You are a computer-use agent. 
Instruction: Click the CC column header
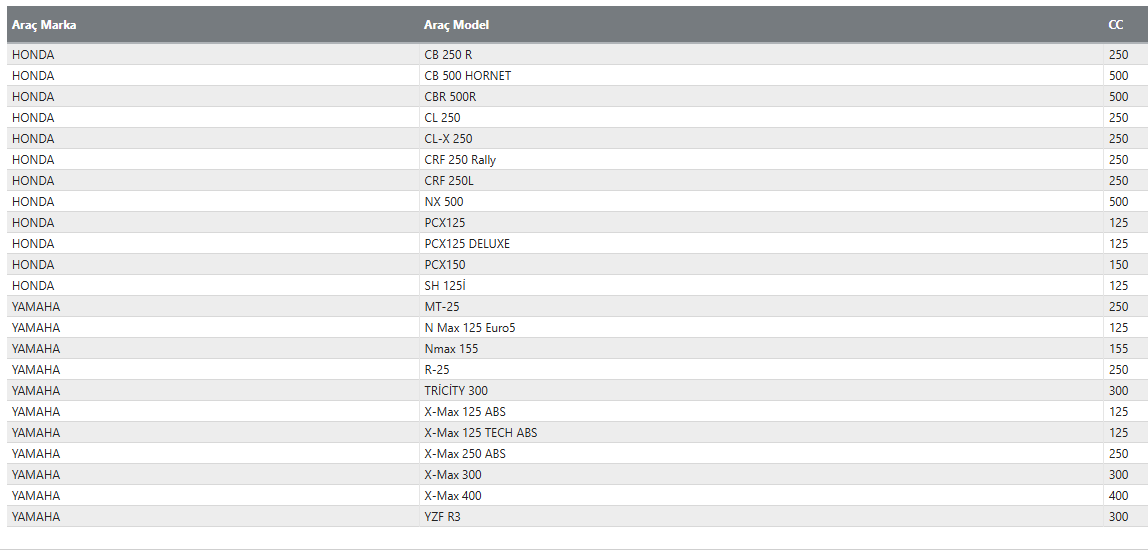1116,25
